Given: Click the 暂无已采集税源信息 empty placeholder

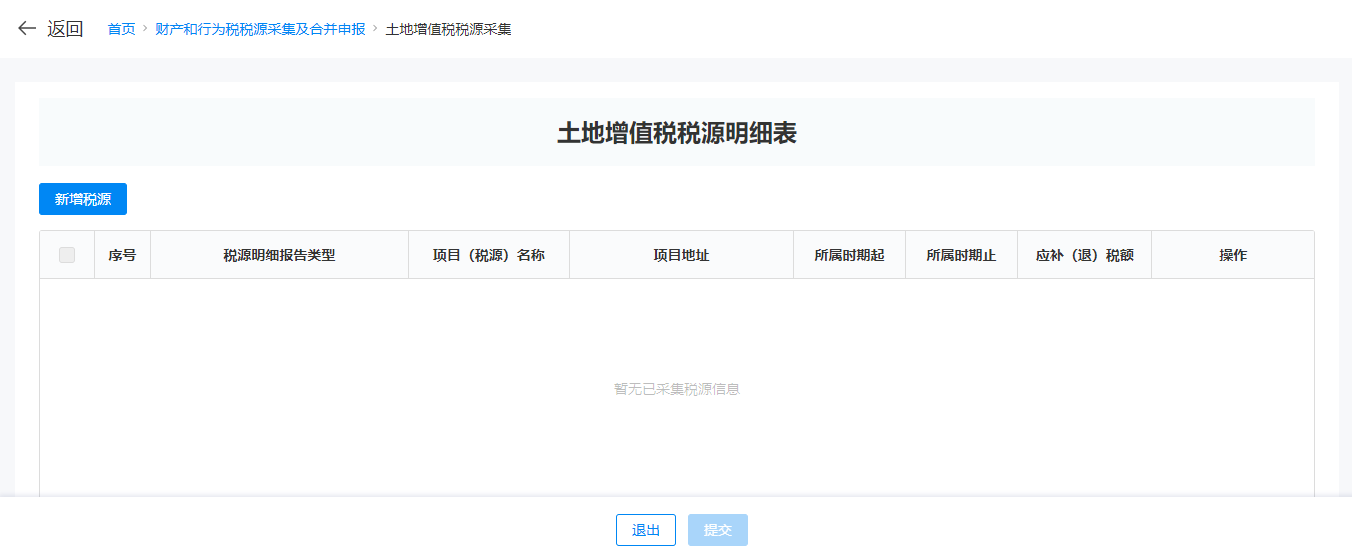Looking at the screenshot, I should pos(676,389).
